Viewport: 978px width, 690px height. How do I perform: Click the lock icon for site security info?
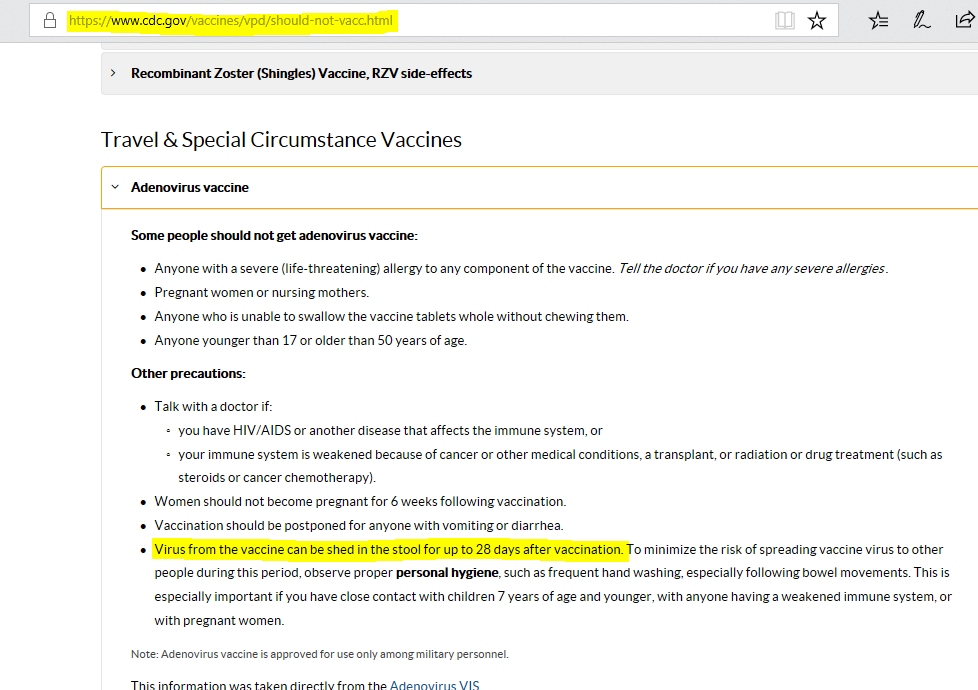click(x=49, y=20)
